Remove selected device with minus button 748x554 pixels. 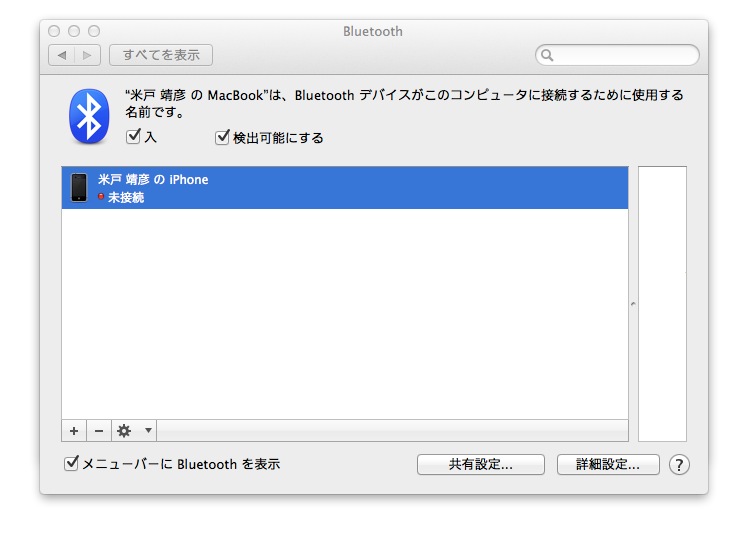tap(99, 431)
